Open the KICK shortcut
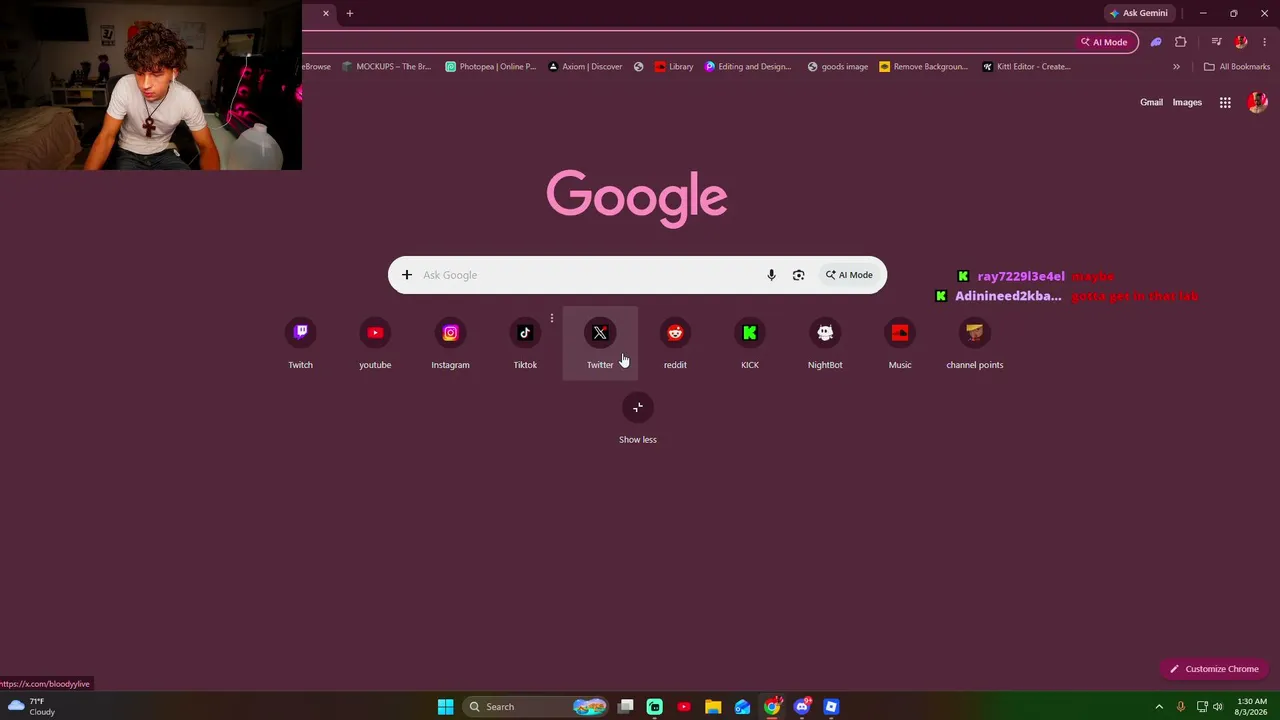Viewport: 1280px width, 720px height. [x=750, y=344]
